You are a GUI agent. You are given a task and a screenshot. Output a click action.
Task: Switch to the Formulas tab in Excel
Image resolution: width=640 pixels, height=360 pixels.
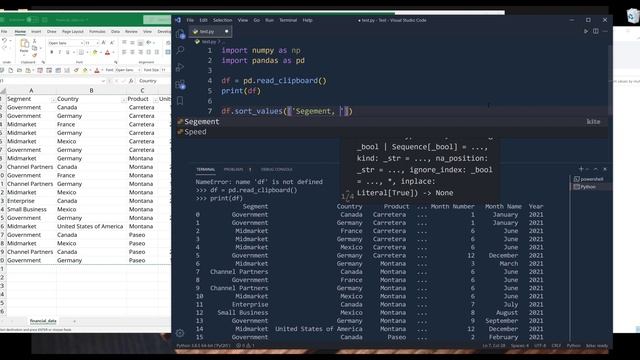[97, 31]
